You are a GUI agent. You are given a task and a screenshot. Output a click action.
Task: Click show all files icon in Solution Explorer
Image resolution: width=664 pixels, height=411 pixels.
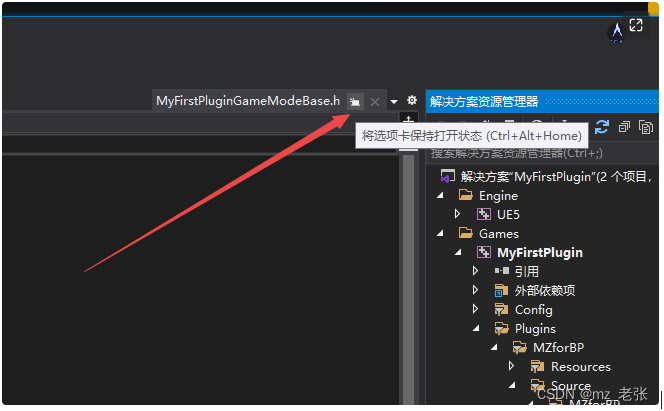coord(646,127)
